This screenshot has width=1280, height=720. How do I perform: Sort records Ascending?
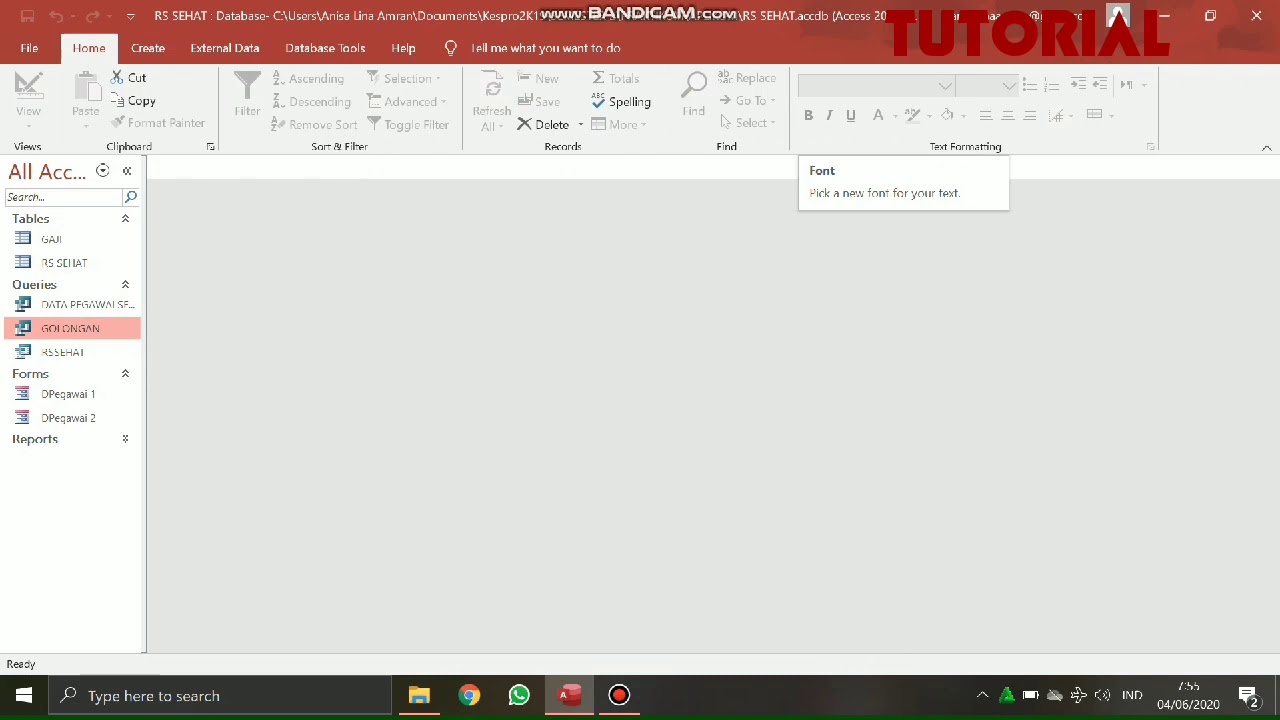pos(308,78)
